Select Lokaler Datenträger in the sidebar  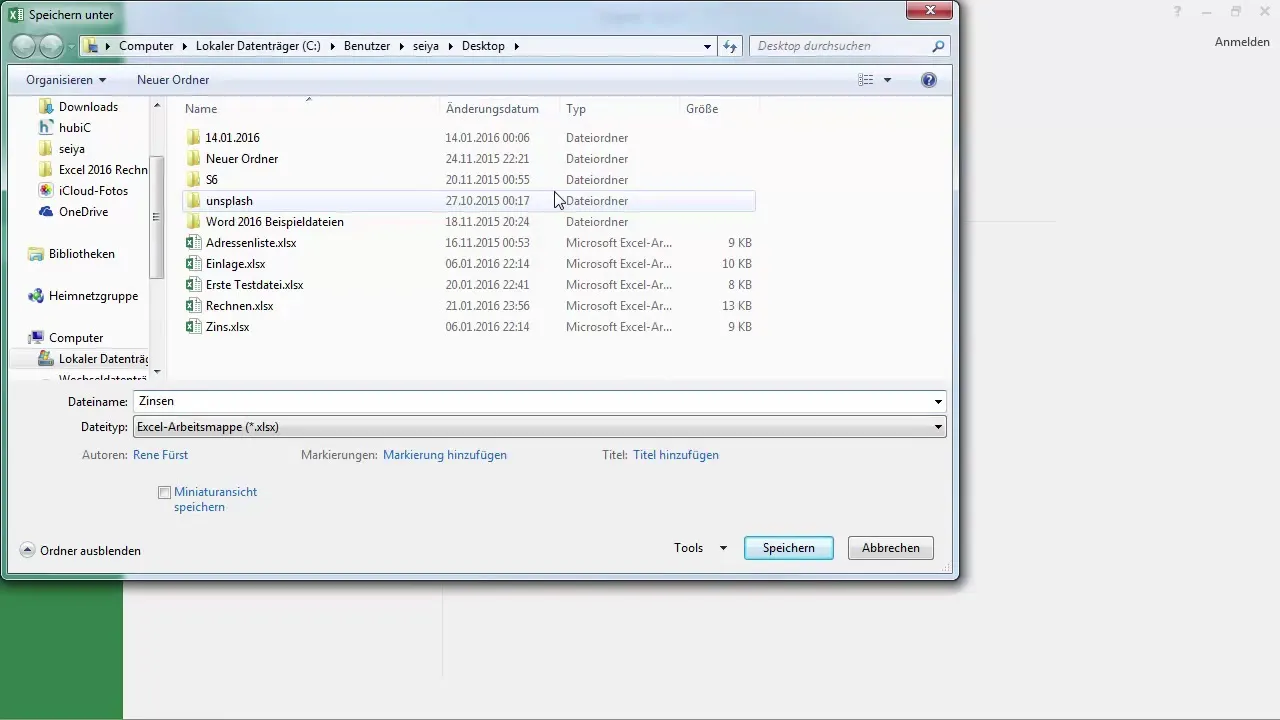coord(103,359)
